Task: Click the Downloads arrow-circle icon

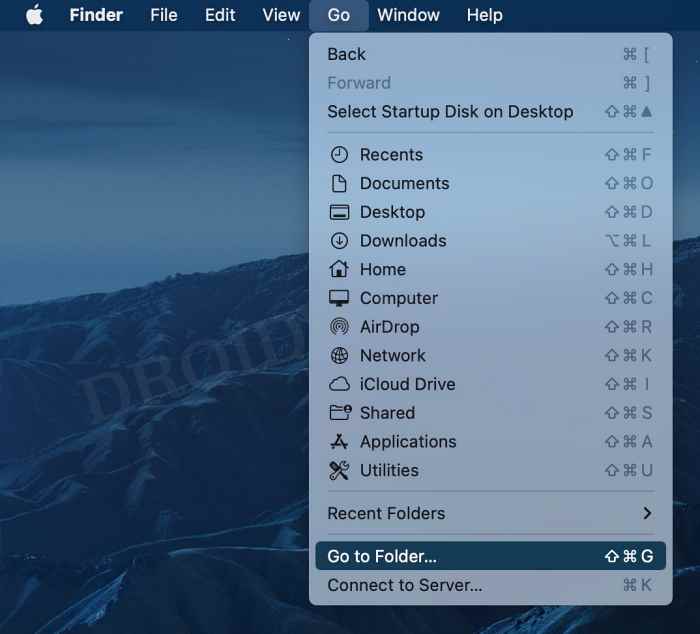Action: pos(339,241)
